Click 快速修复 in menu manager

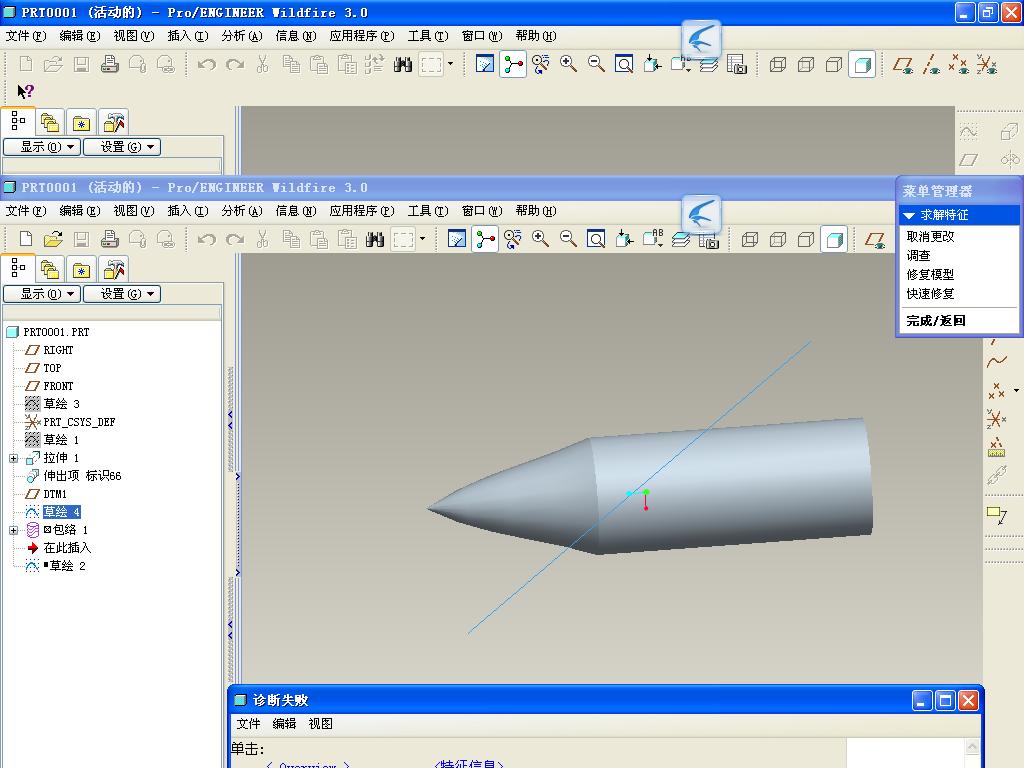point(930,294)
